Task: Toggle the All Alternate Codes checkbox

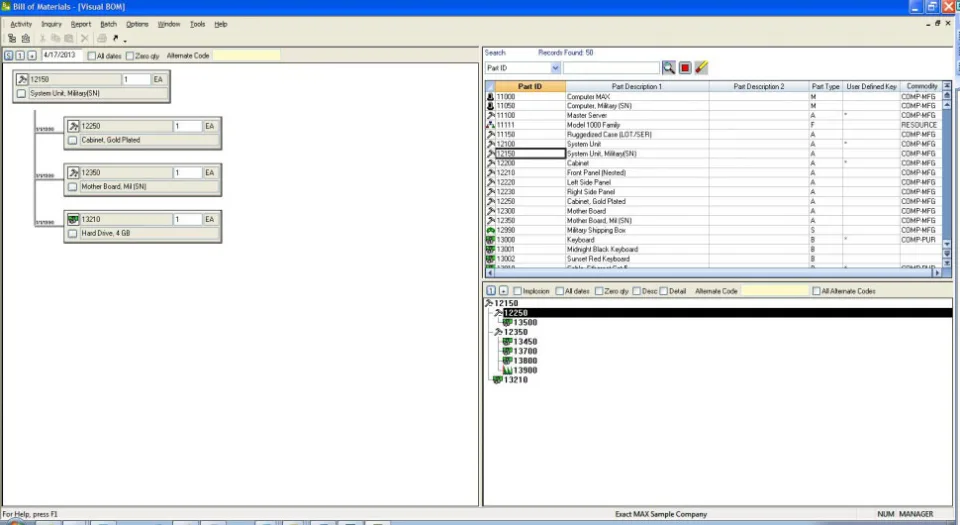Action: point(816,291)
